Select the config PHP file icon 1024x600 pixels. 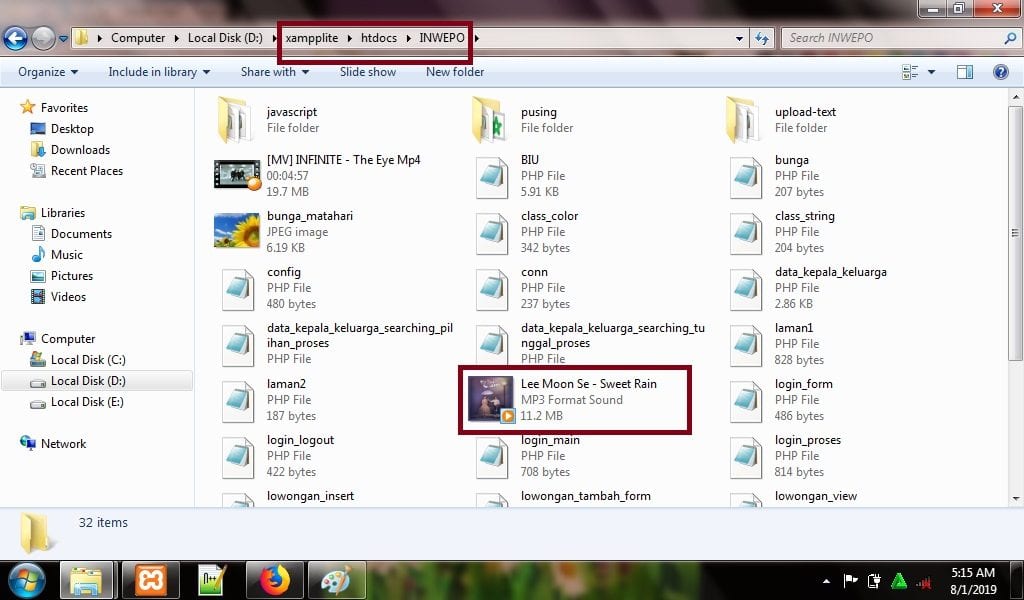(238, 290)
